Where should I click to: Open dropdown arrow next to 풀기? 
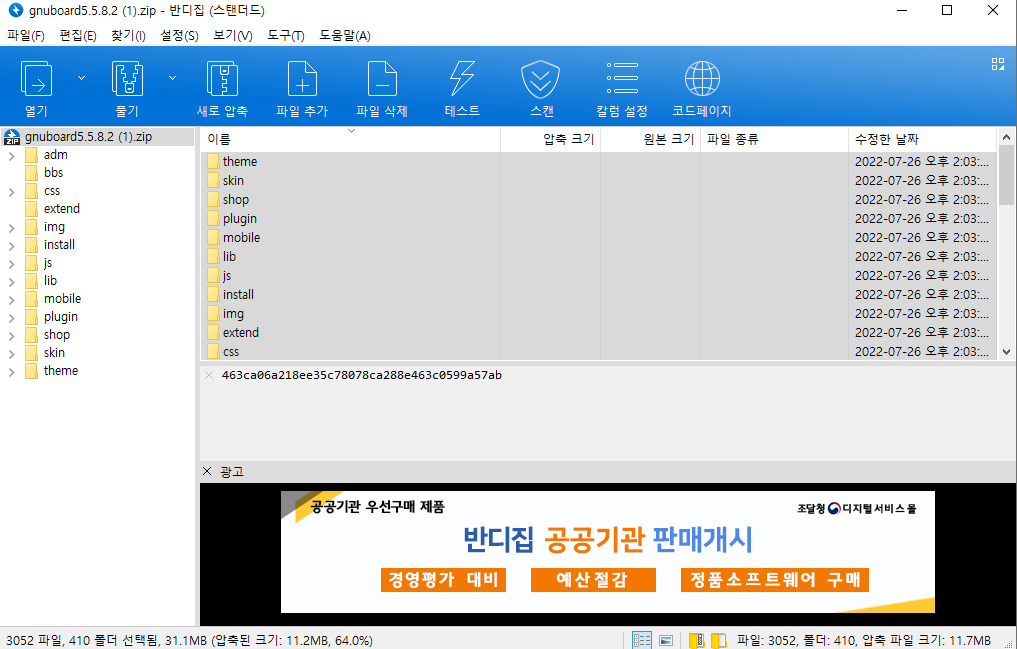tap(172, 78)
